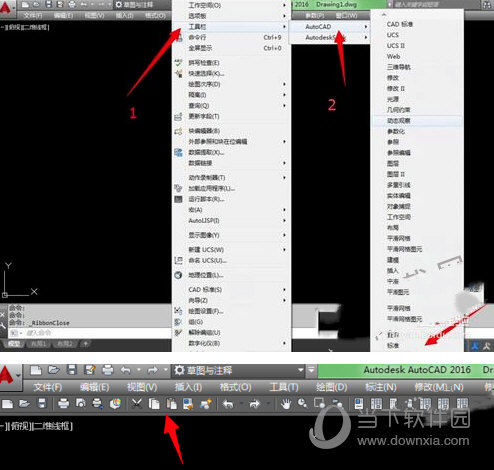Open the Customize Quick Access Toolbar arrow
Viewport: 494px width, 470px height.
(311, 370)
